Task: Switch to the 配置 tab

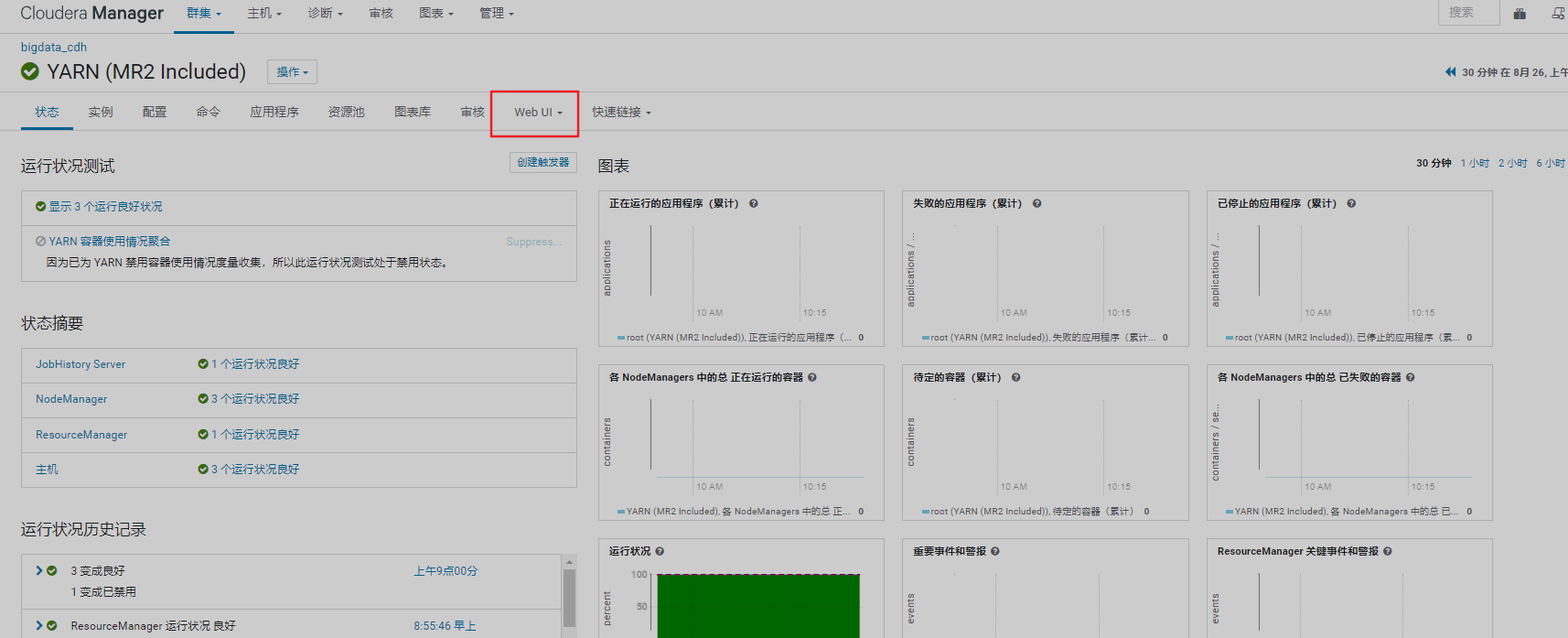Action: 155,113
